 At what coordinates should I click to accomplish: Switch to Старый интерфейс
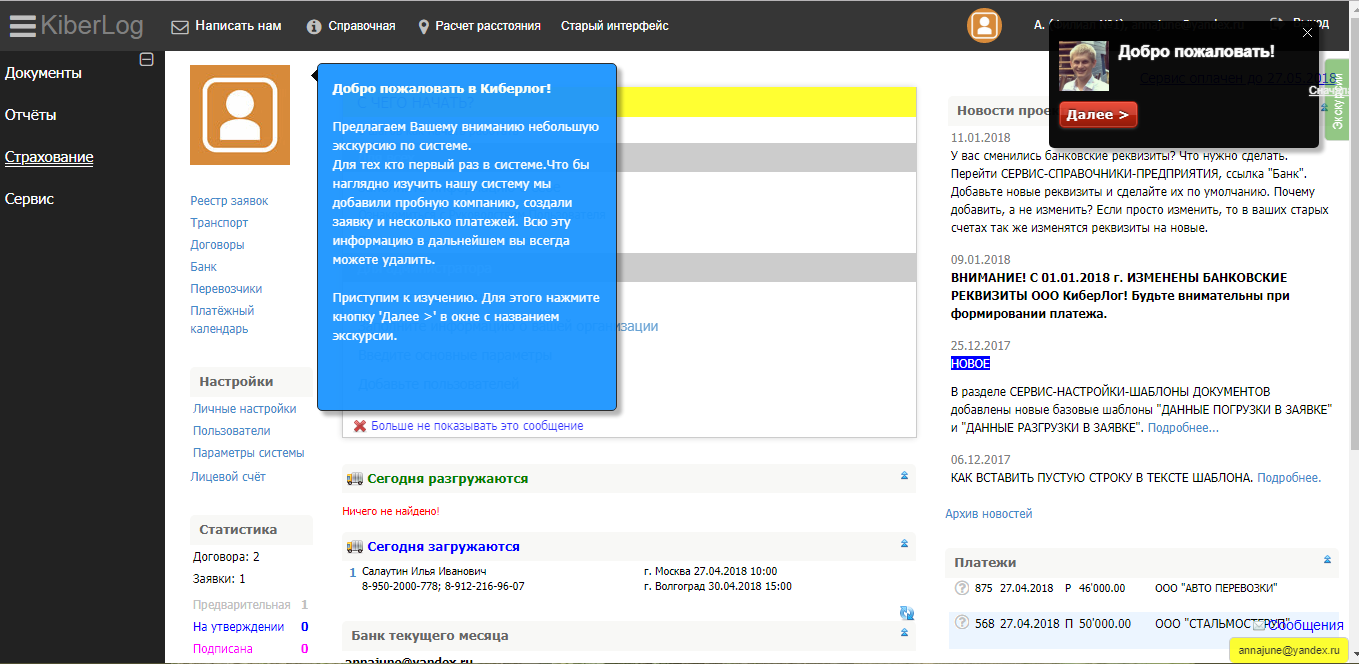click(615, 26)
